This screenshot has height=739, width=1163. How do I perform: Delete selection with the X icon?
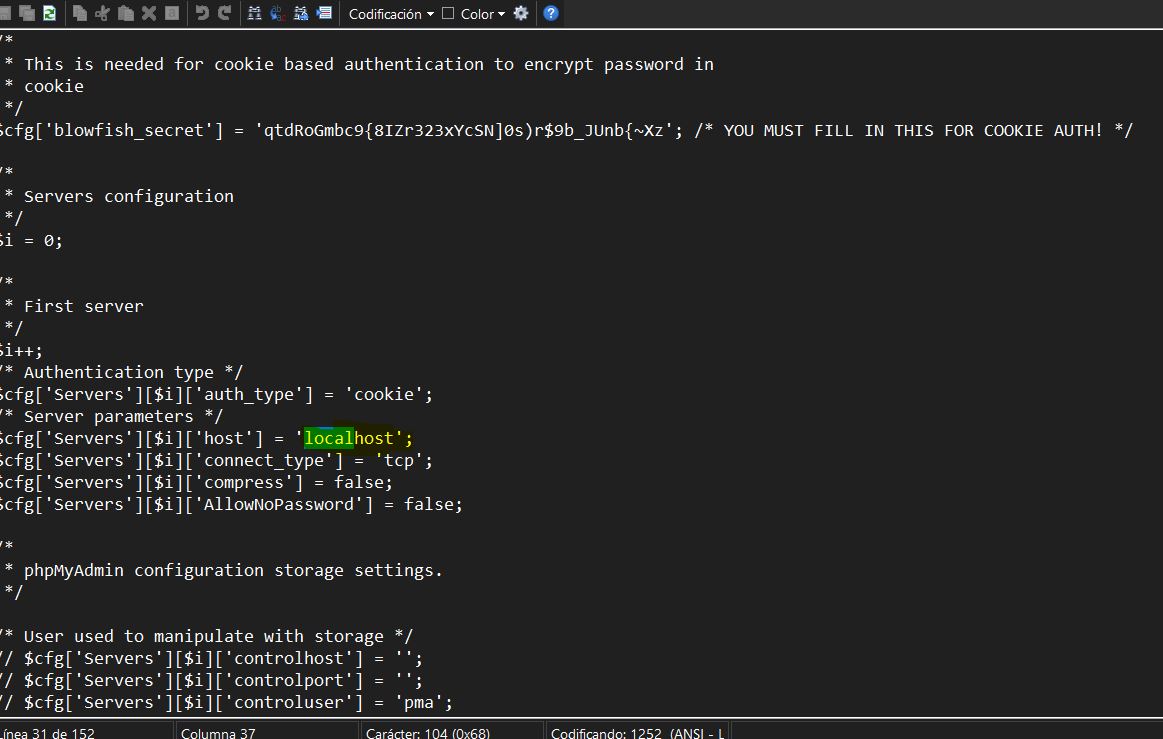point(149,13)
